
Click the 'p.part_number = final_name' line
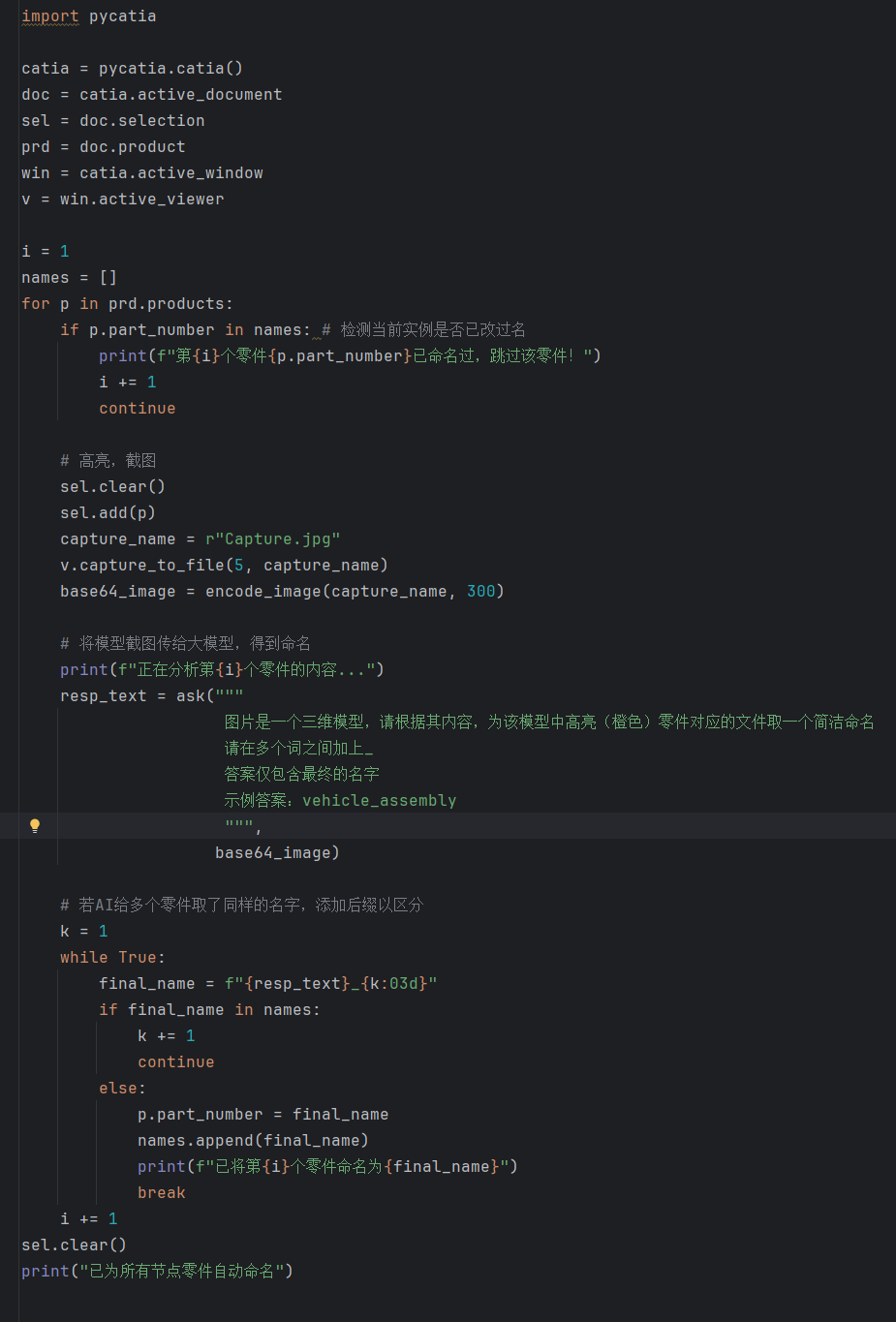[263, 1115]
